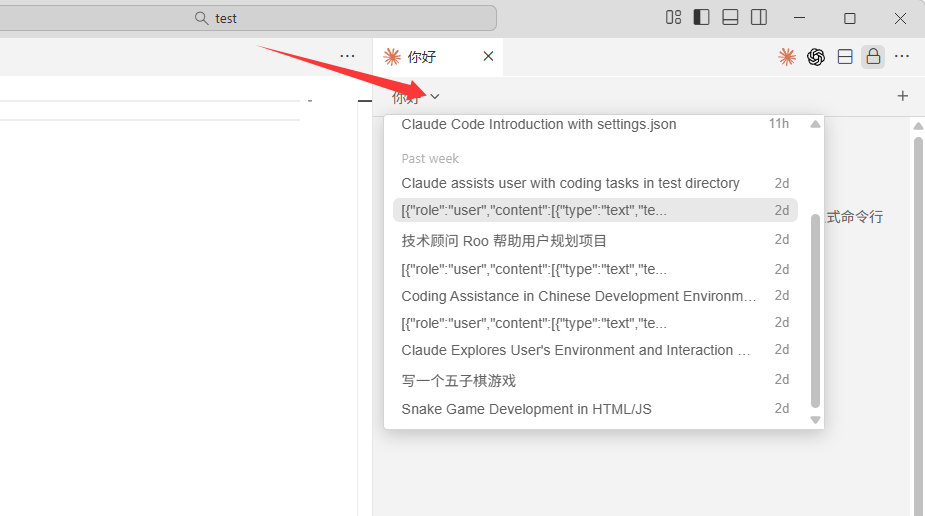The width and height of the screenshot is (925, 516).
Task: Close the 你好 tab
Action: point(488,57)
